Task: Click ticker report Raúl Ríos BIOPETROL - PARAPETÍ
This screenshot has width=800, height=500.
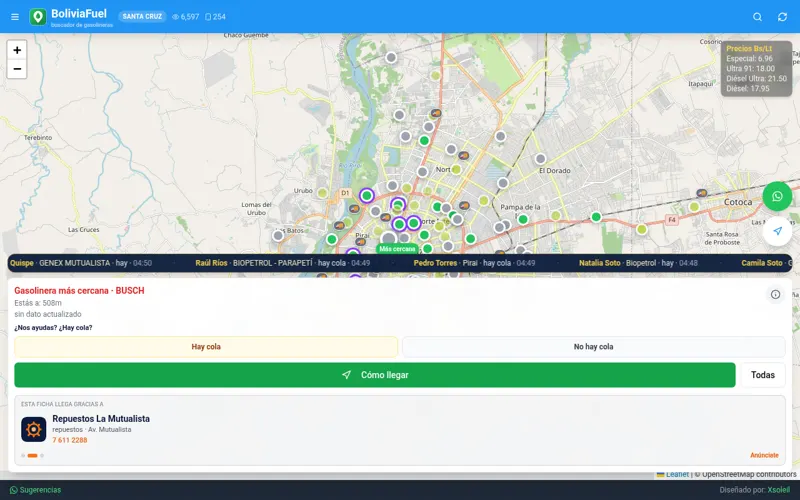Action: pyautogui.click(x=283, y=263)
